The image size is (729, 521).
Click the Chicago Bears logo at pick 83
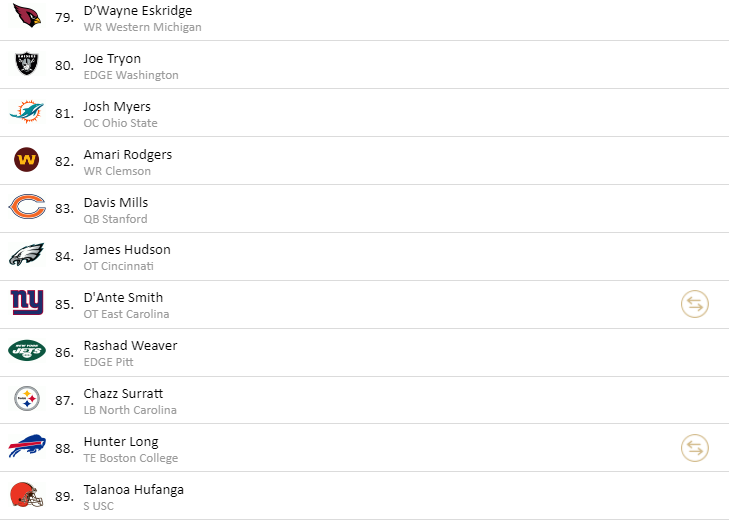point(27,206)
